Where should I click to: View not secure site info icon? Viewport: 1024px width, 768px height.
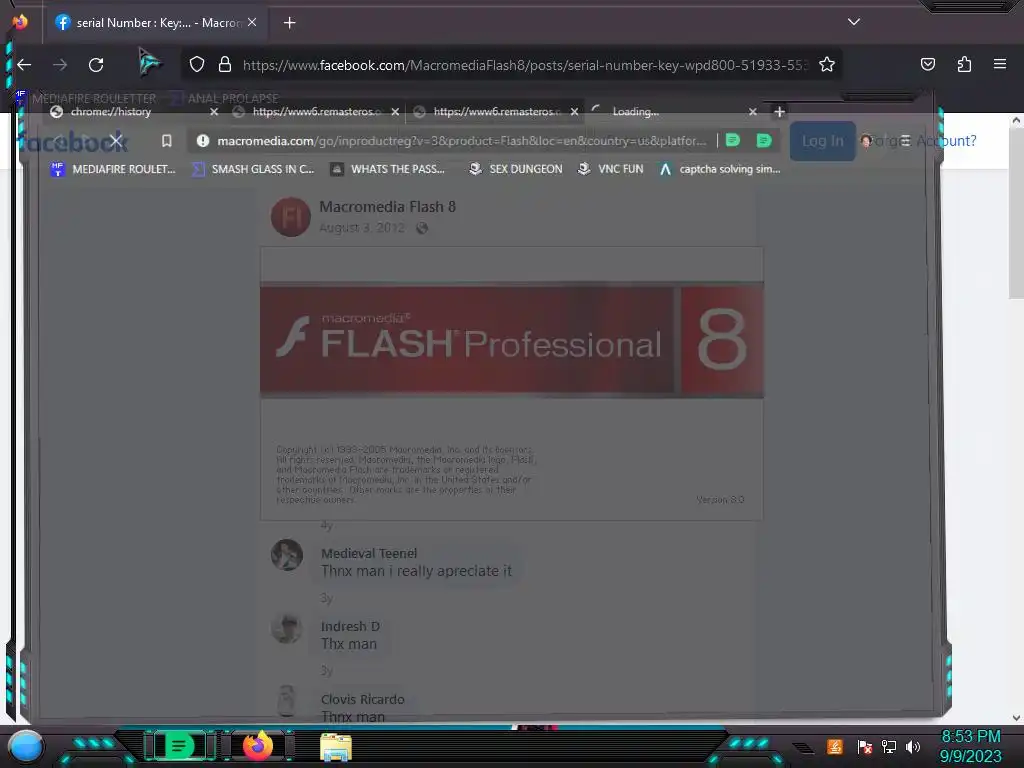pos(203,140)
